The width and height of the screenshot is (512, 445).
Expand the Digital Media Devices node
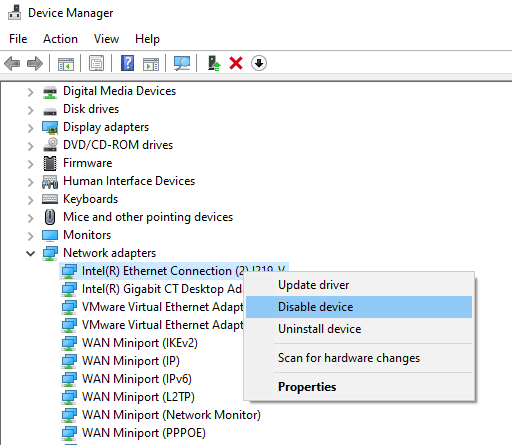[x=30, y=92]
